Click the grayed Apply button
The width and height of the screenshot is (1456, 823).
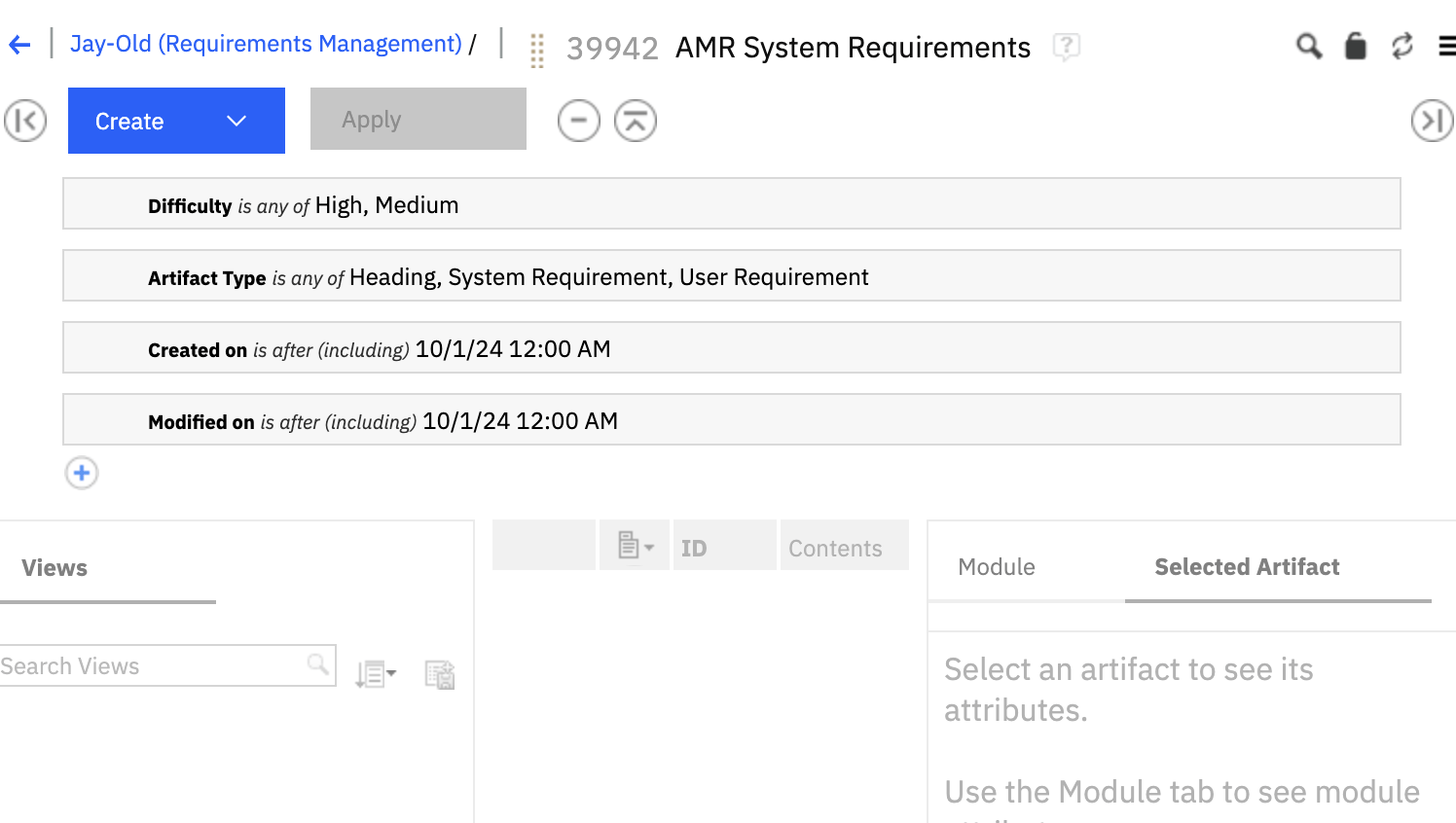click(x=419, y=119)
